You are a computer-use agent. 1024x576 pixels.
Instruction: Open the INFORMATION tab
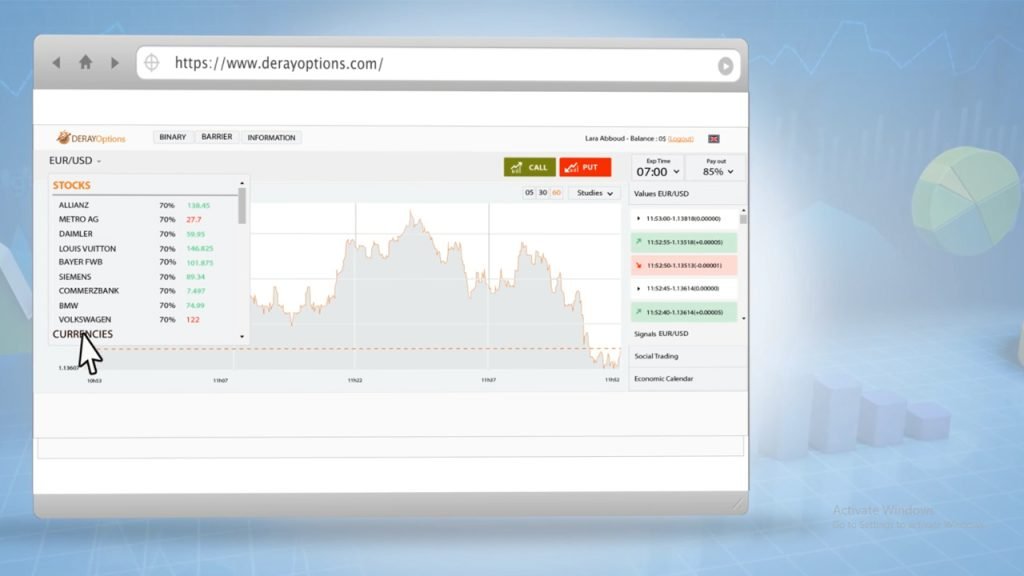coord(271,137)
